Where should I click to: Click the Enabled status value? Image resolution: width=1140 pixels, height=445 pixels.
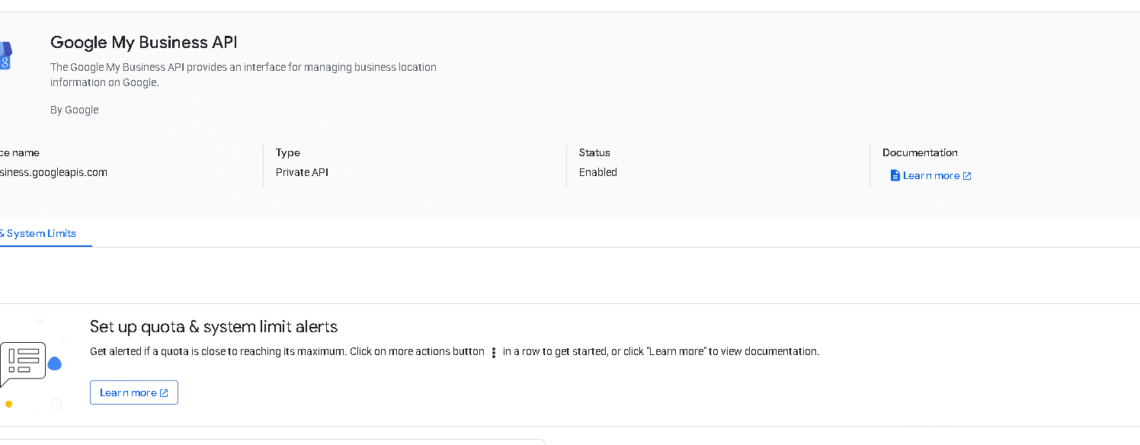click(598, 172)
